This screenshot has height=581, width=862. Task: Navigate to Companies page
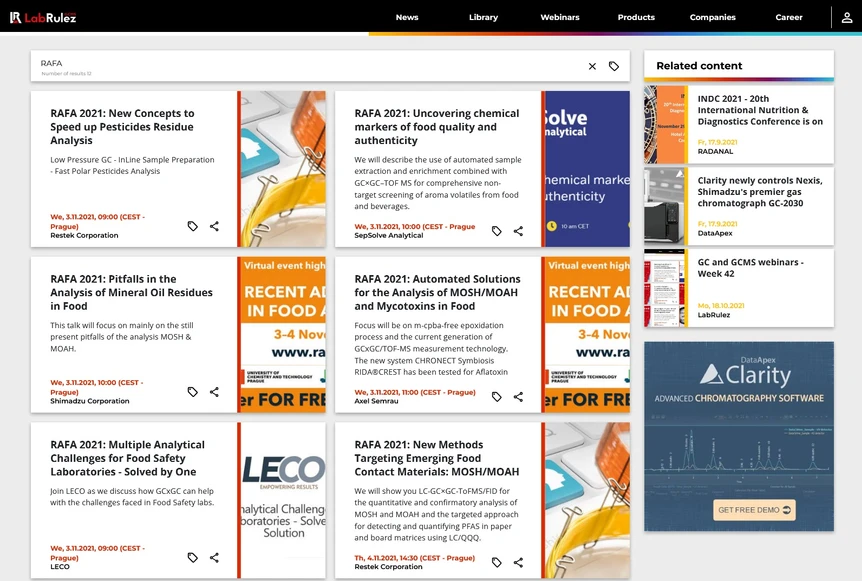tap(712, 18)
